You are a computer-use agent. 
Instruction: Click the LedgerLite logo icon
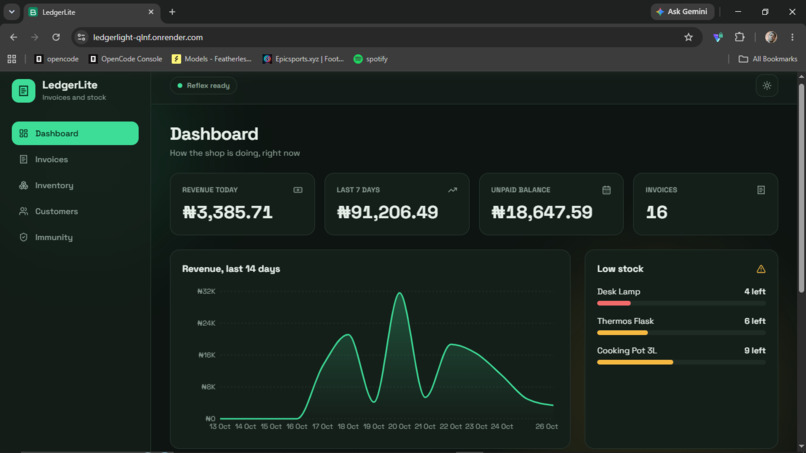tap(23, 91)
